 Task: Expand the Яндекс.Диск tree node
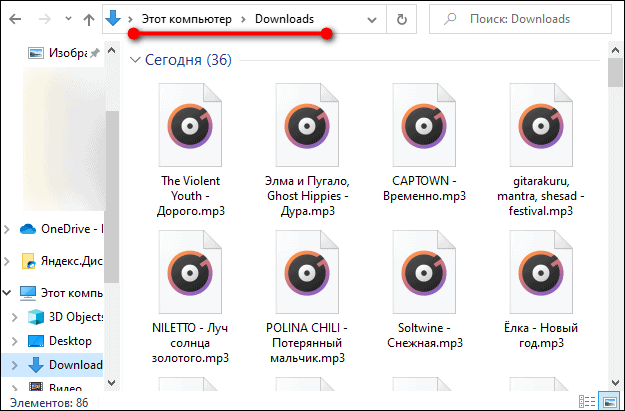7,261
